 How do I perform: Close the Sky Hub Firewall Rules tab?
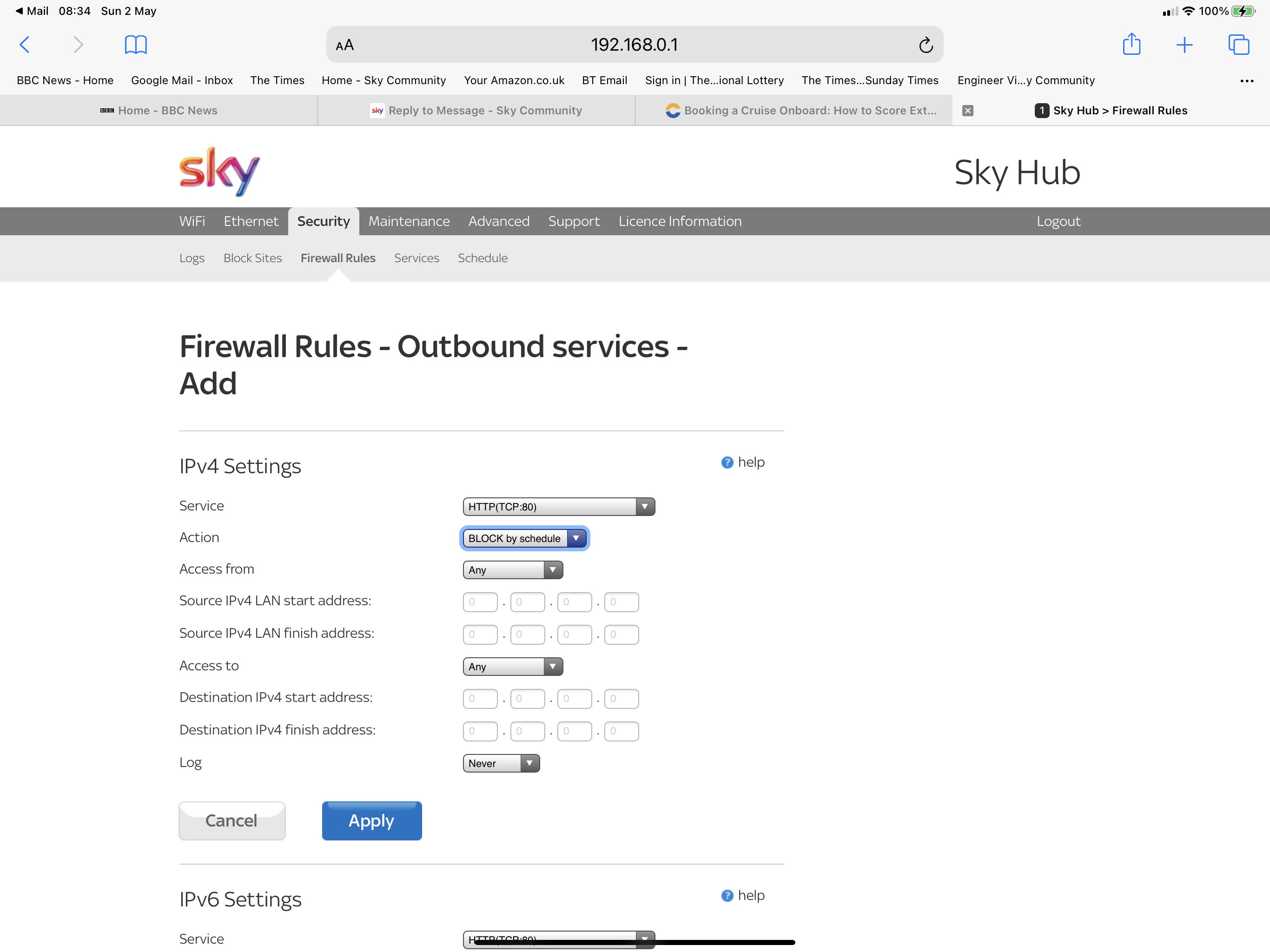967,110
